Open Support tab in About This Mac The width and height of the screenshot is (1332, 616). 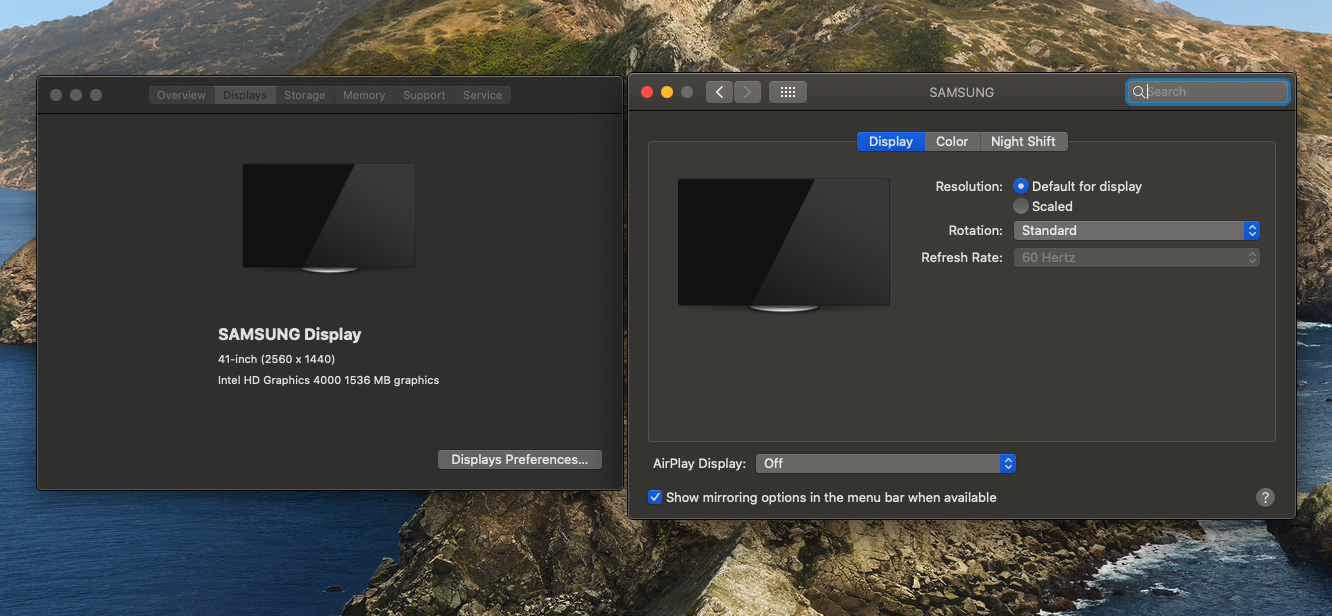(424, 95)
